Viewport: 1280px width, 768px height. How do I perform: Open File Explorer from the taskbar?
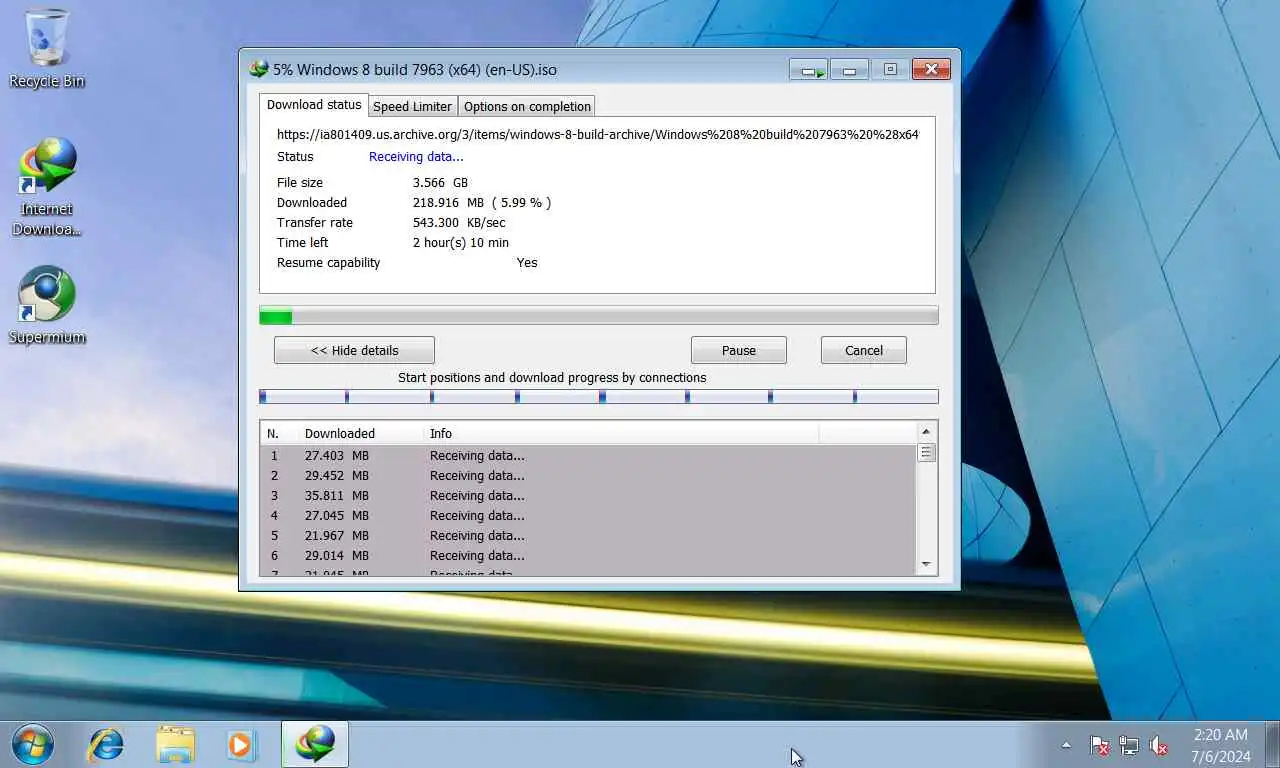click(175, 744)
